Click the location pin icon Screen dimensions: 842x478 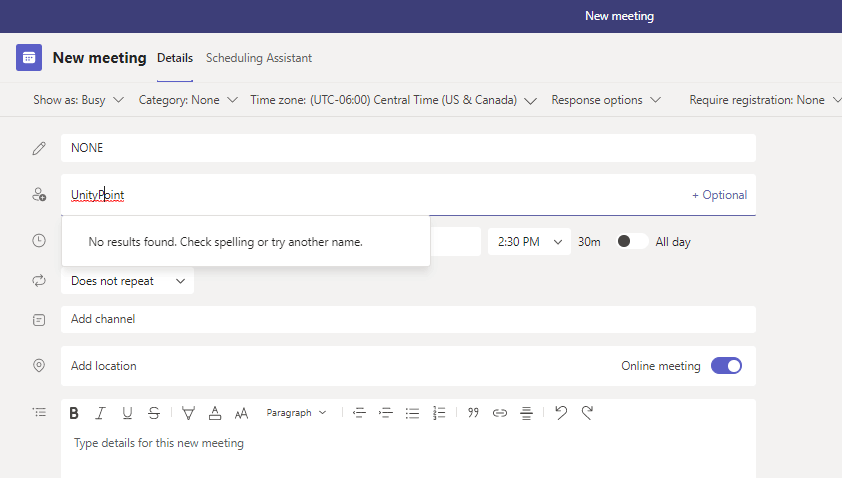click(x=39, y=365)
